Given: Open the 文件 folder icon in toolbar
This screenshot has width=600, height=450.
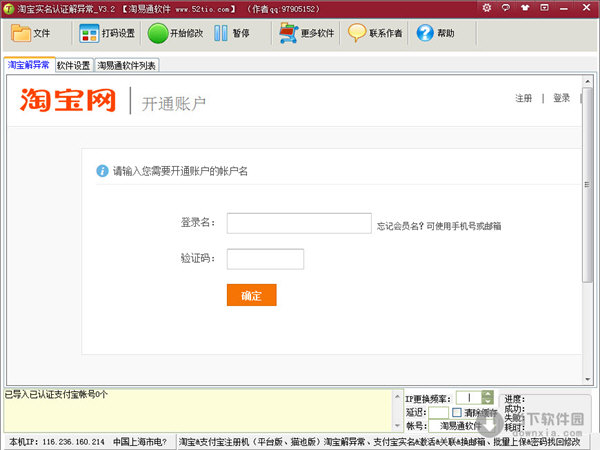Looking at the screenshot, I should [x=21, y=33].
